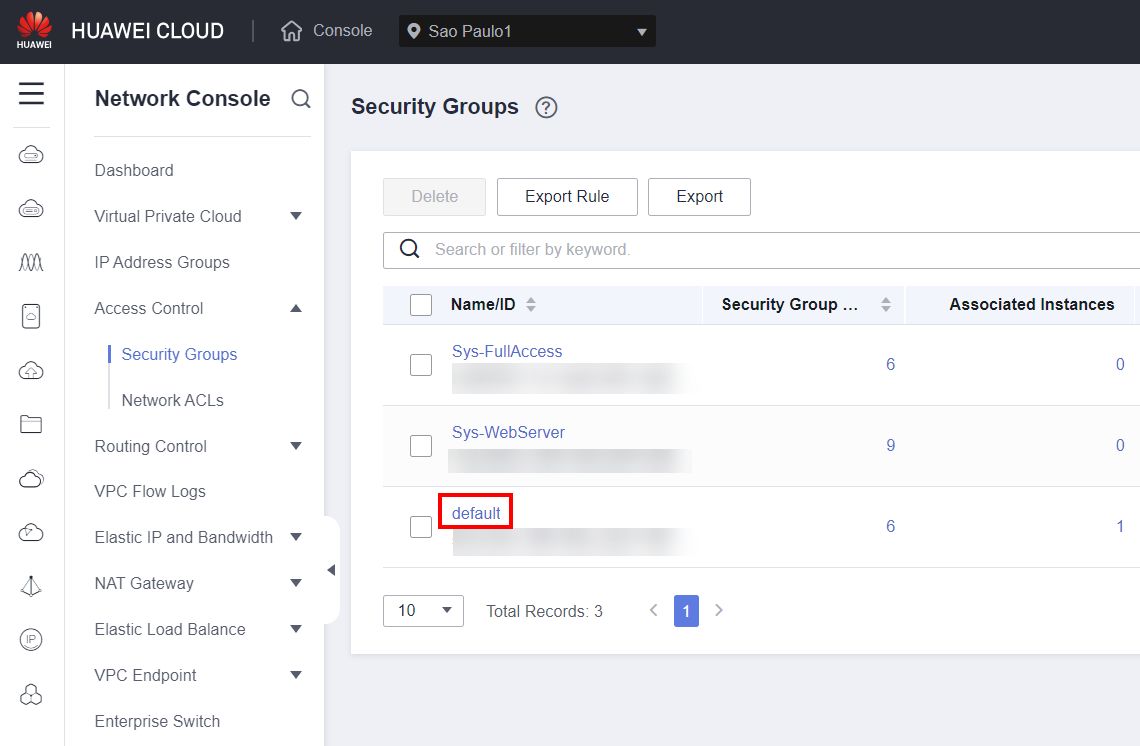Image resolution: width=1140 pixels, height=746 pixels.
Task: Open the Network Console search icon
Action: (x=301, y=99)
